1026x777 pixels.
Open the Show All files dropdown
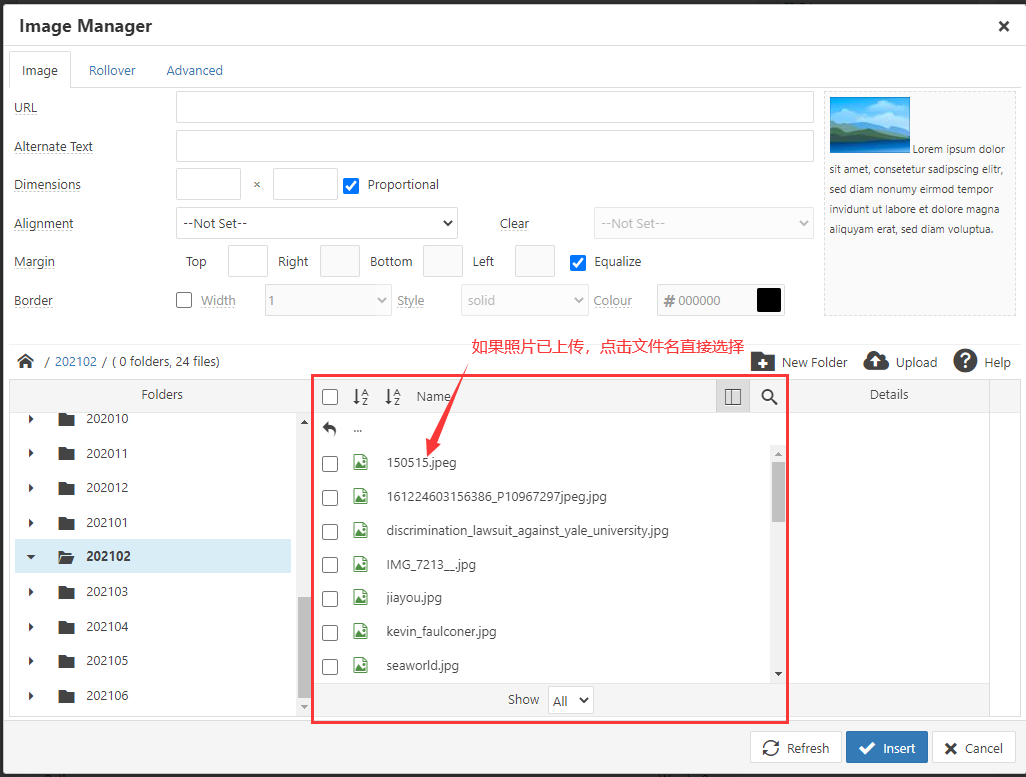(571, 700)
